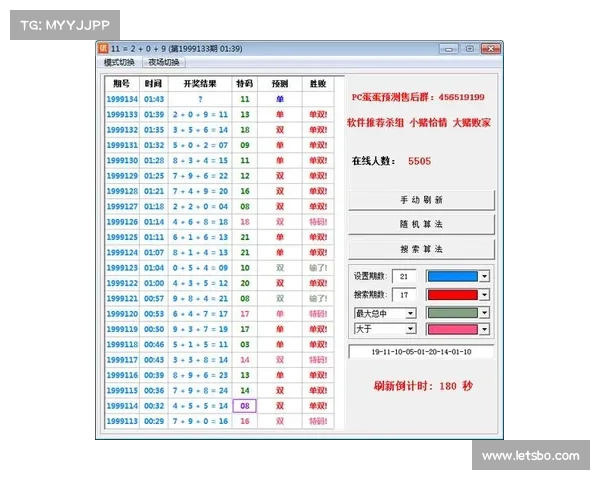
Task: Select period row 1999121
Action: tap(219, 298)
